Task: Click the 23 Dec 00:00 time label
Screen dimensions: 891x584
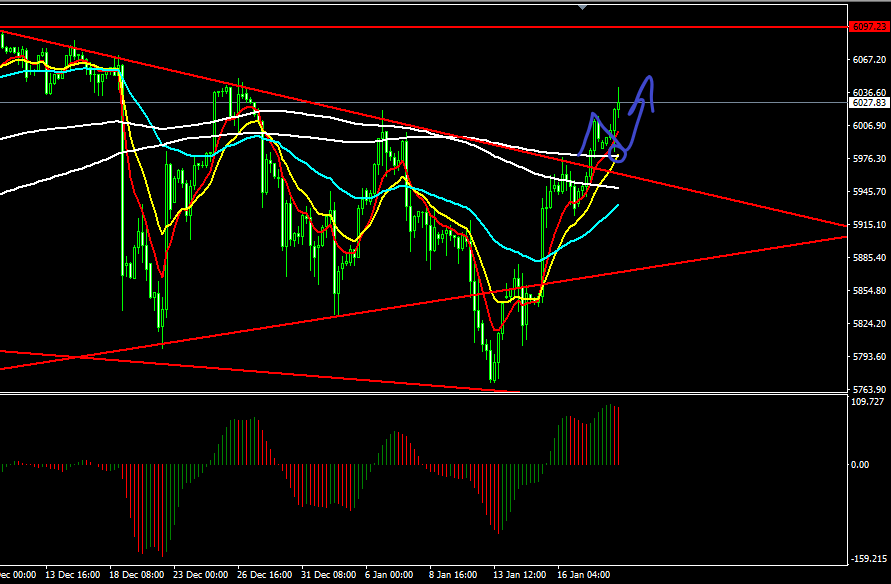Action: coord(201,575)
